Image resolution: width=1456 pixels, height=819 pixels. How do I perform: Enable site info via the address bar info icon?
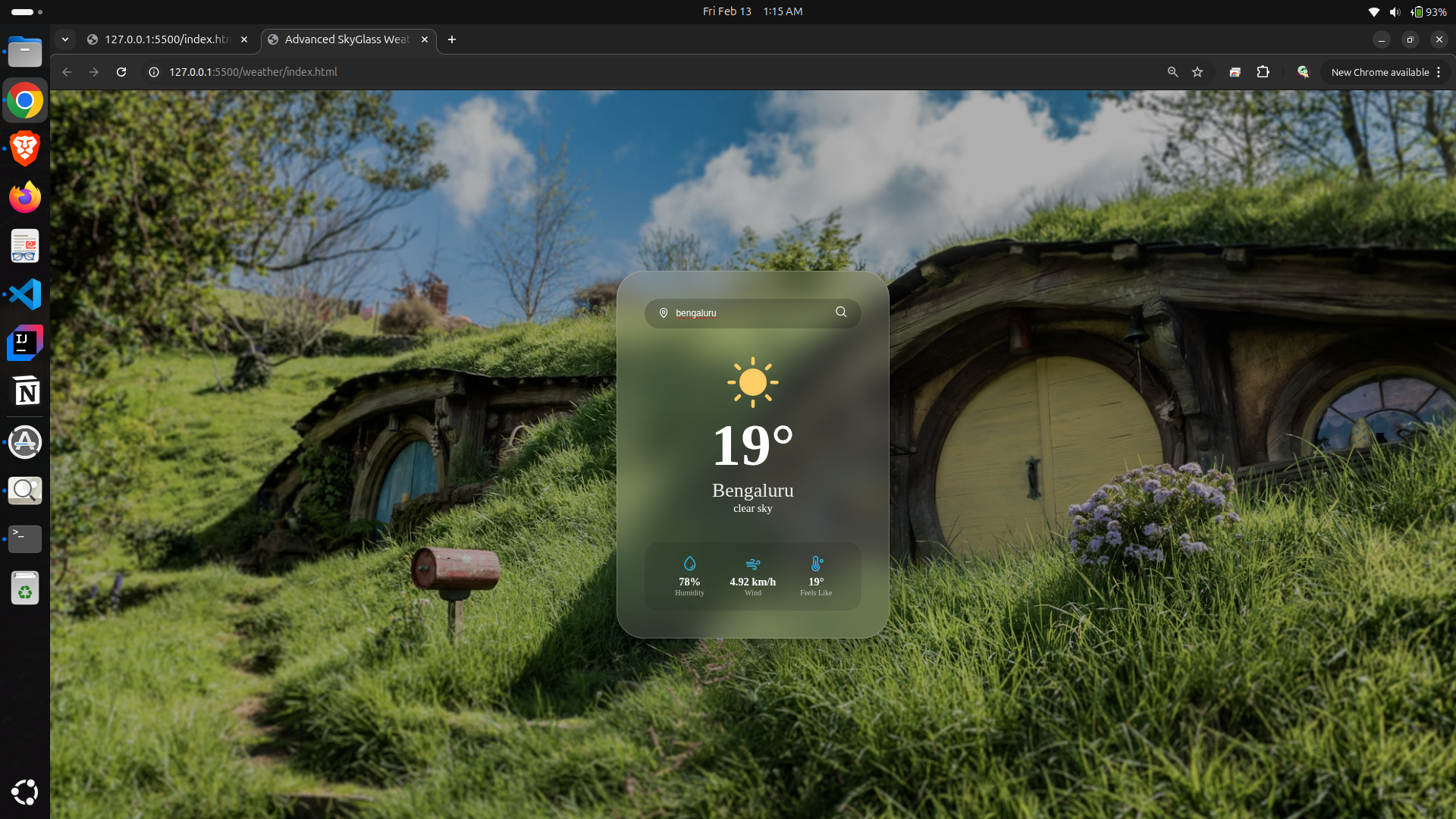pyautogui.click(x=153, y=72)
